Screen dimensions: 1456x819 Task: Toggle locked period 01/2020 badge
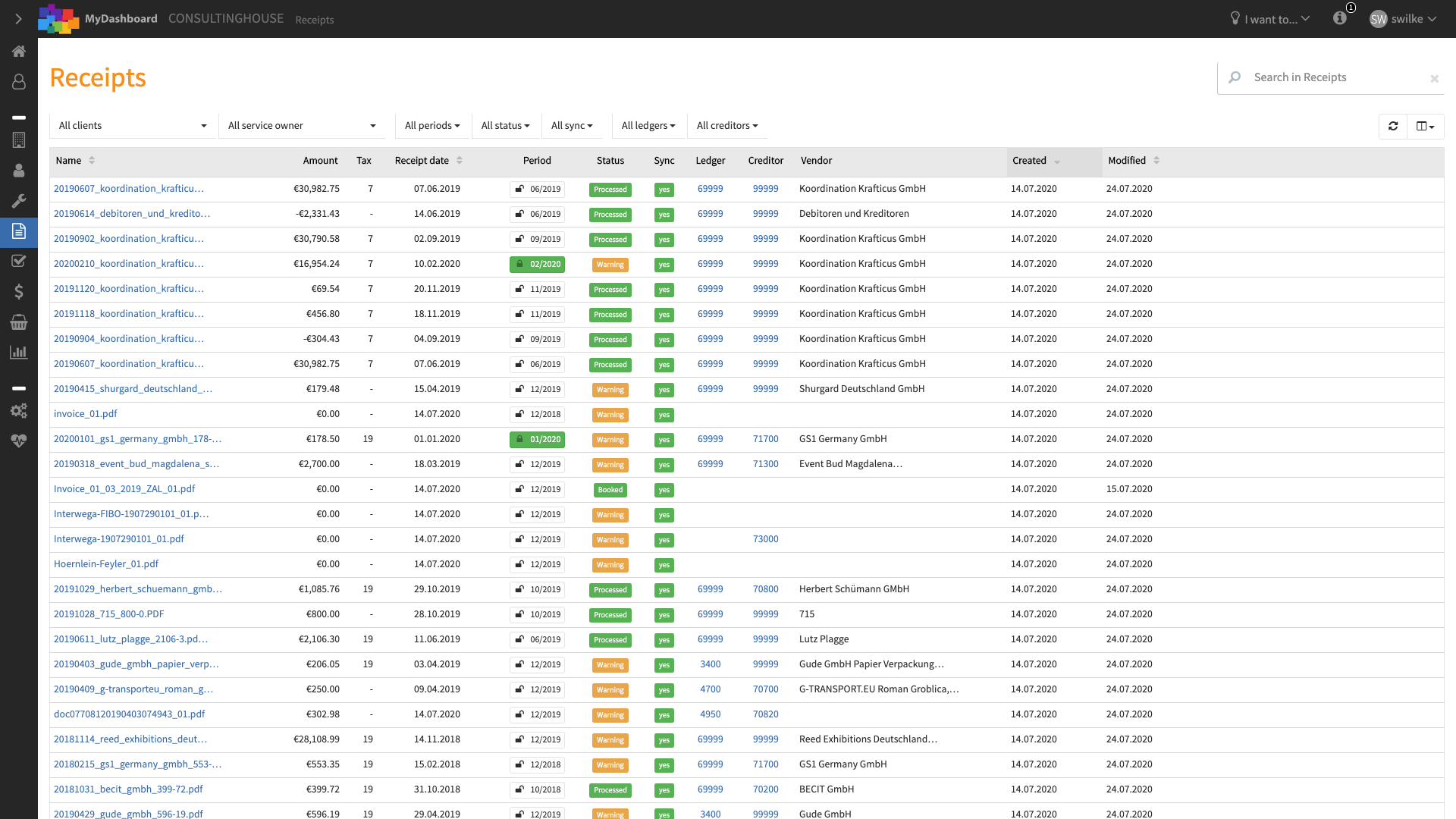(x=537, y=440)
